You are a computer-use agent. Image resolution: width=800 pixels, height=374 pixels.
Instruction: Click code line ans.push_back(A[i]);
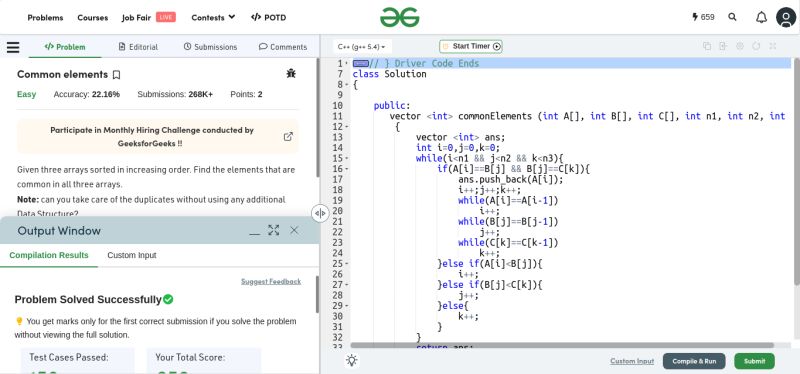[x=511, y=180]
